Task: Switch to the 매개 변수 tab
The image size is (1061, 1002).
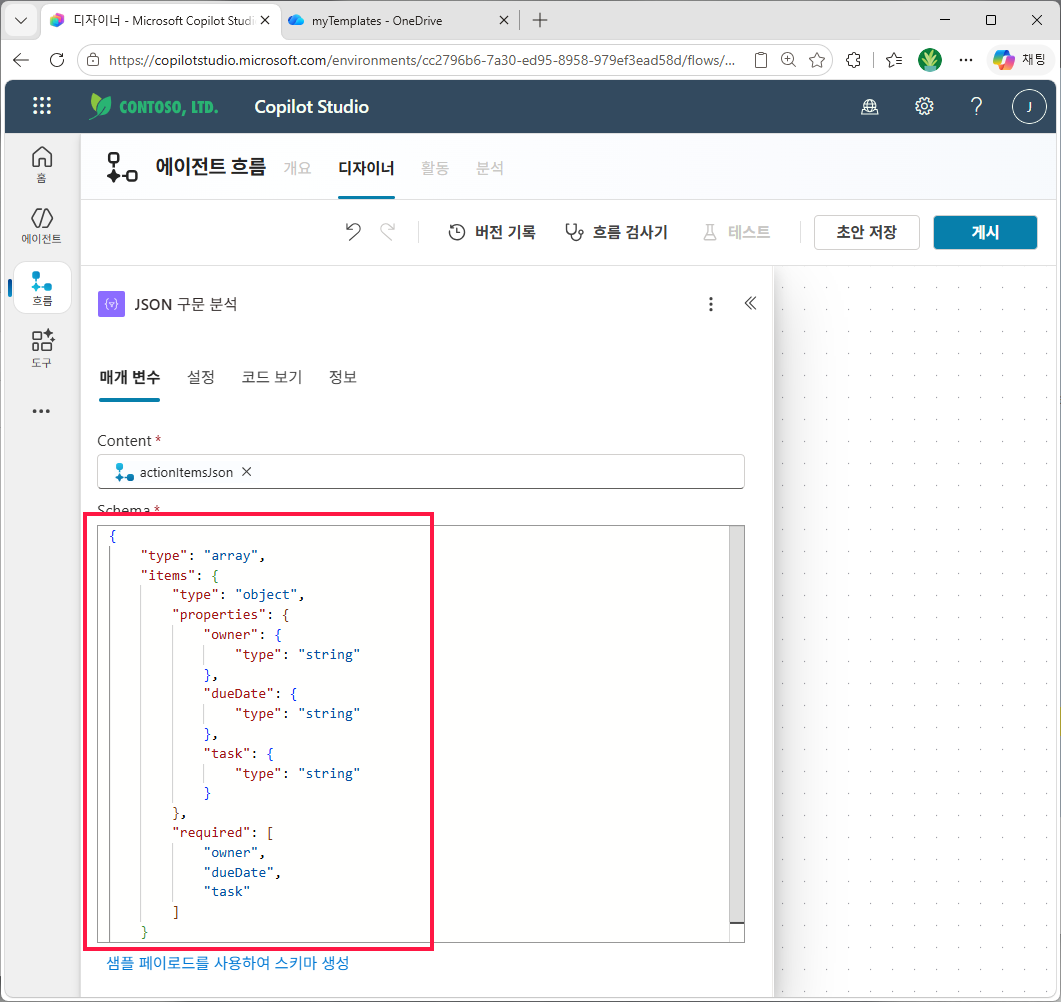Action: [129, 378]
